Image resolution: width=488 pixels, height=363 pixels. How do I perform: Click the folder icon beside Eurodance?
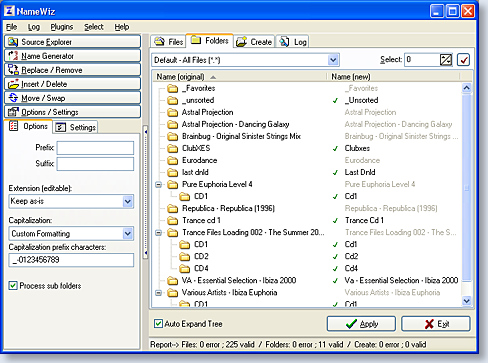[172, 160]
